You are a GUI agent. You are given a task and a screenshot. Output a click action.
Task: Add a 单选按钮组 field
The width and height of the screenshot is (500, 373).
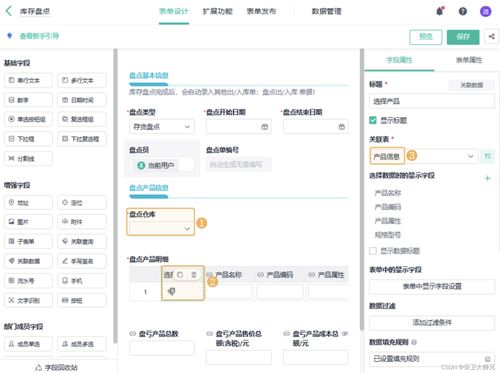28,119
